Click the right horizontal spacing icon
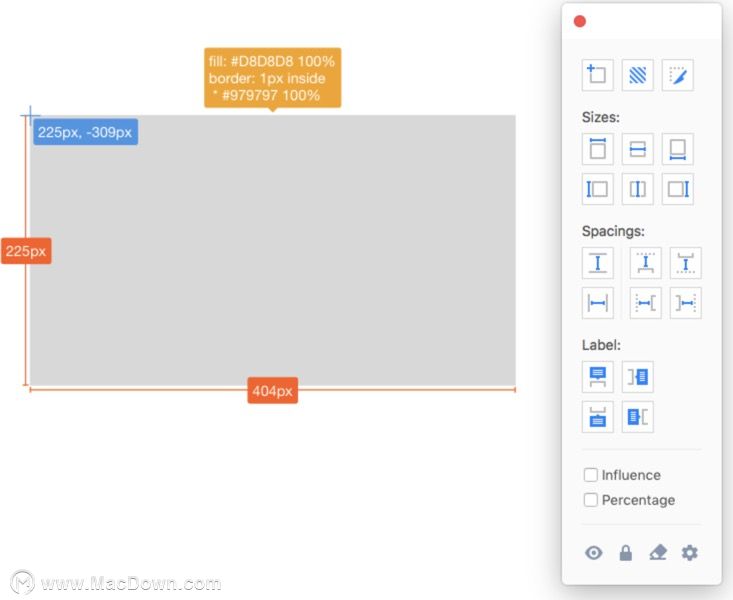The width and height of the screenshot is (733, 600). point(686,303)
